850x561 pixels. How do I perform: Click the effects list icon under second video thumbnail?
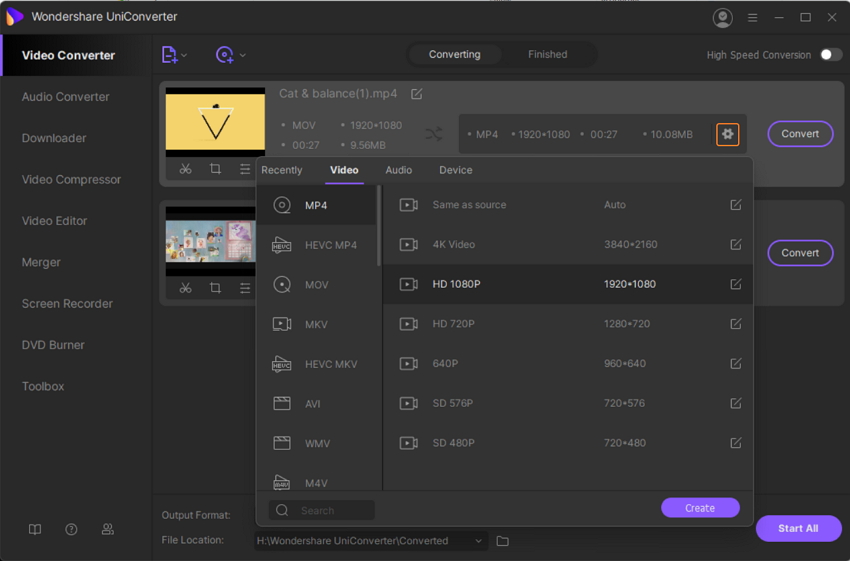coord(245,288)
